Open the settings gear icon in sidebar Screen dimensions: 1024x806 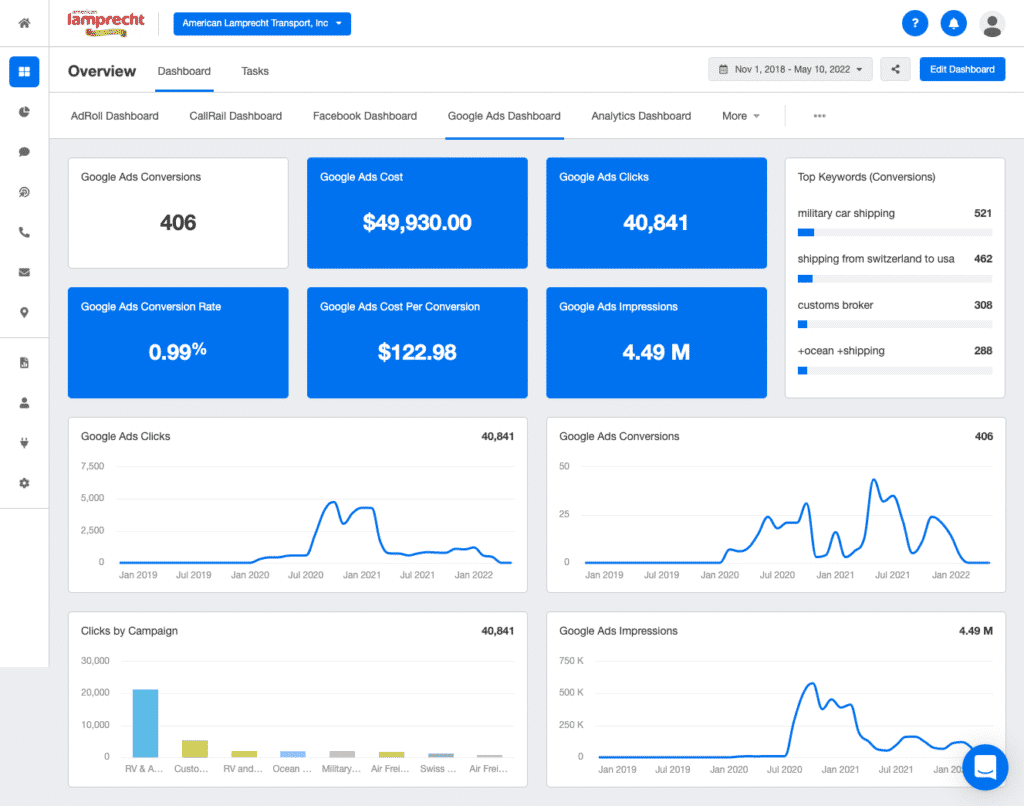24,483
